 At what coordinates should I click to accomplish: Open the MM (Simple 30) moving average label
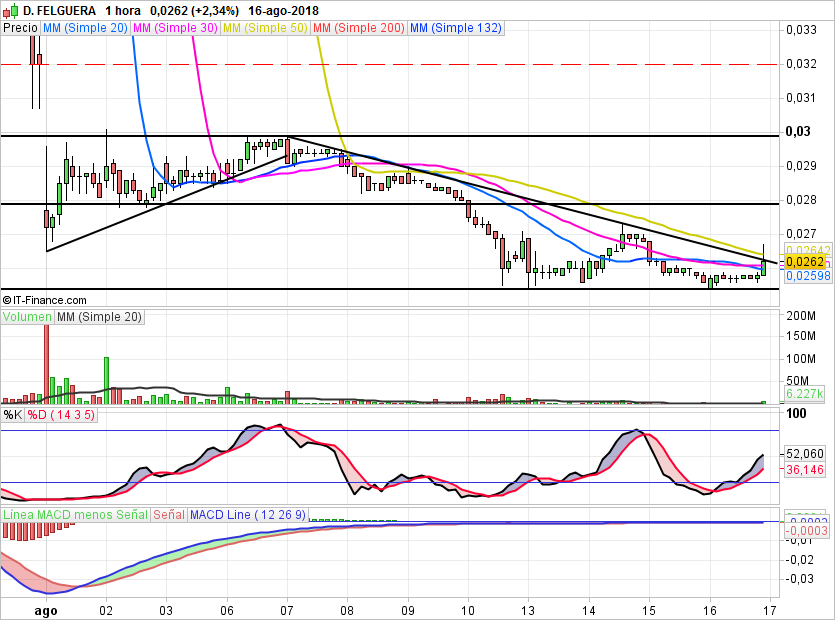pyautogui.click(x=175, y=28)
